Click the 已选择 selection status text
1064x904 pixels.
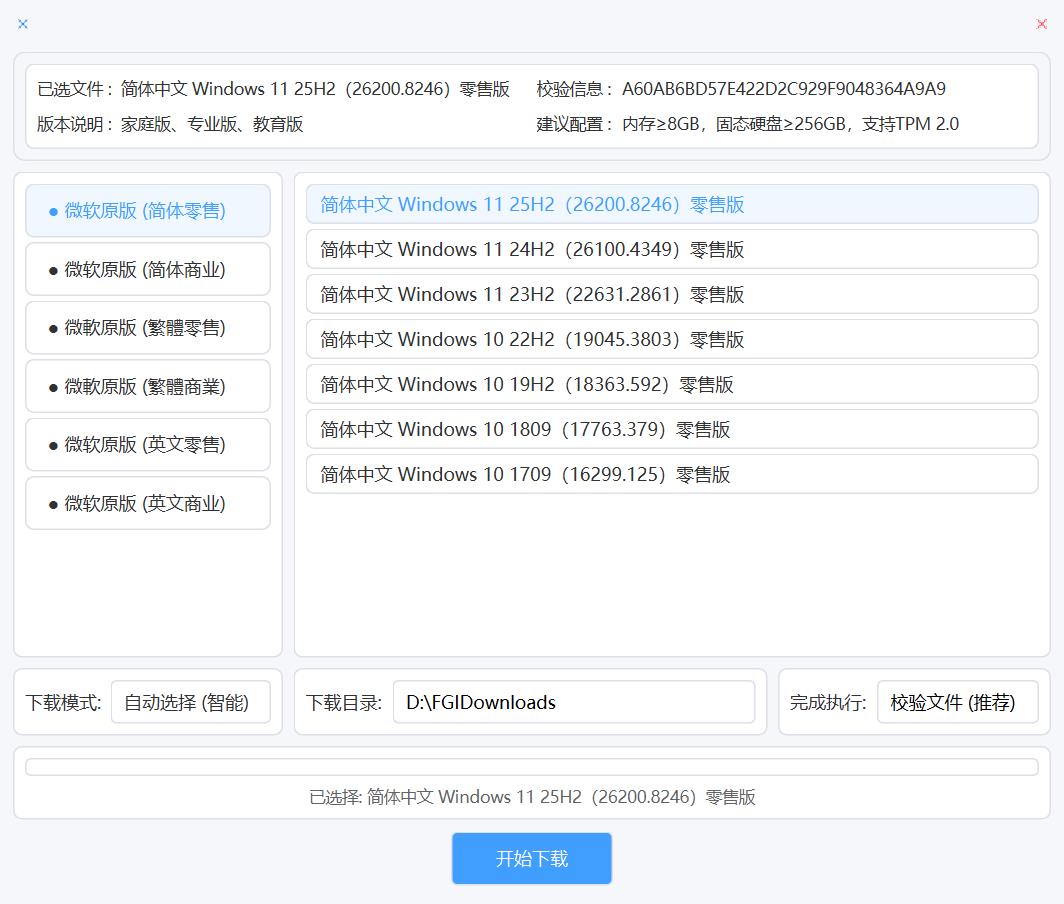pyautogui.click(x=532, y=797)
